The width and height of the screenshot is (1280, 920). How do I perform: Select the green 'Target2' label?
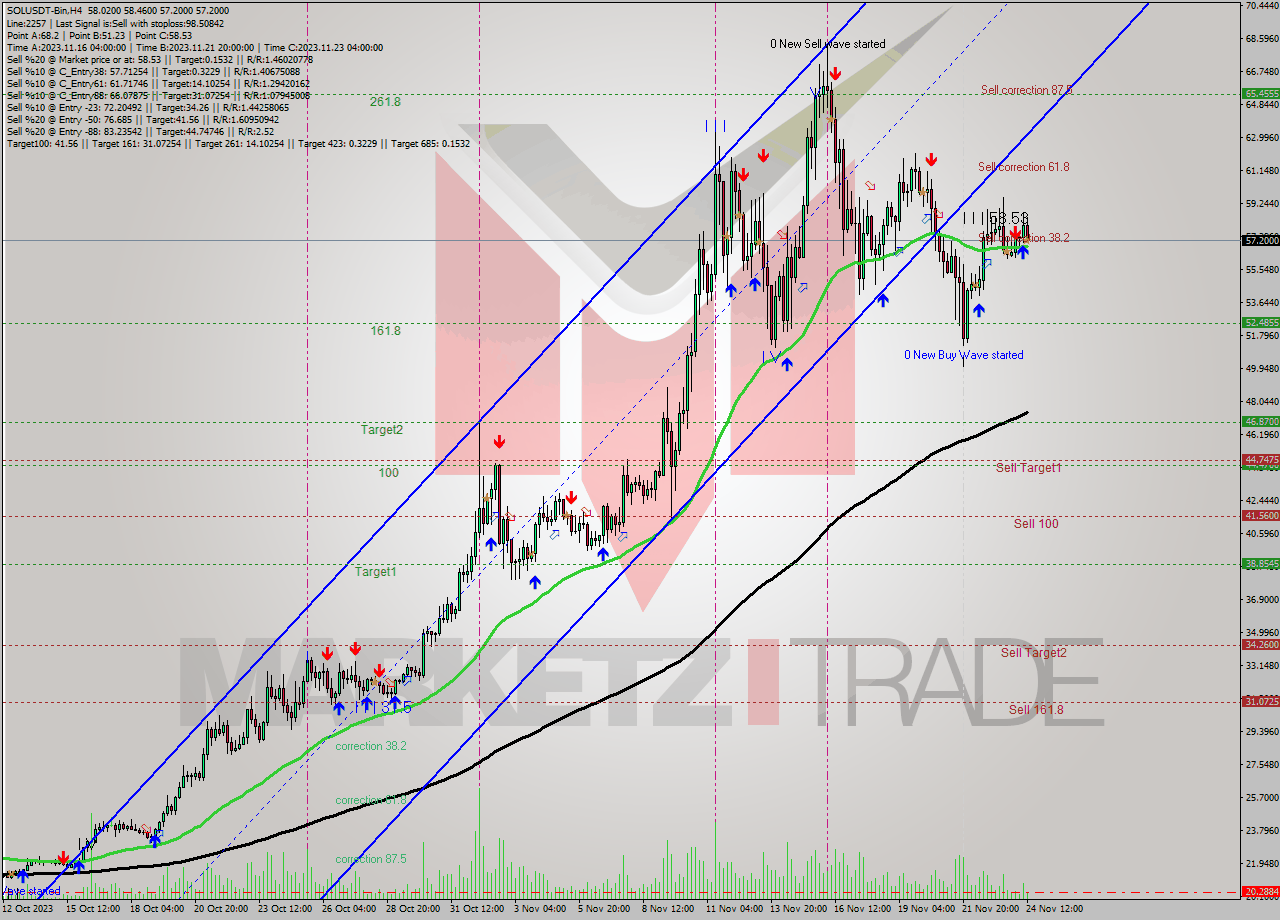point(382,430)
